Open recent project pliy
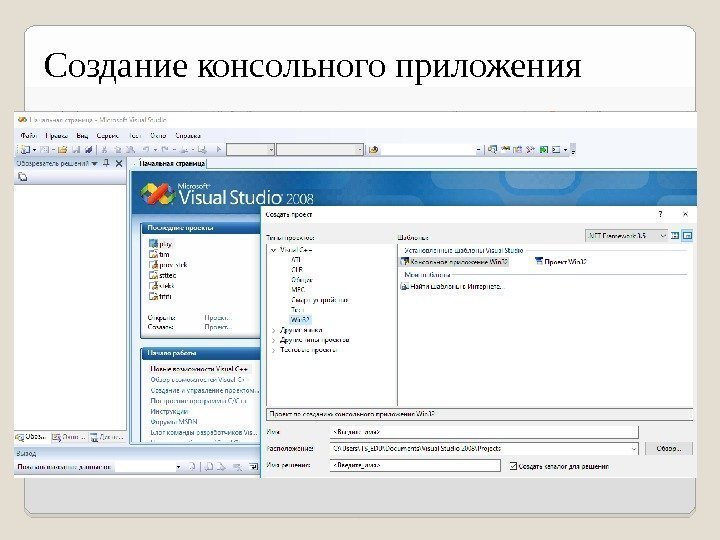The width and height of the screenshot is (720, 540). [x=160, y=244]
